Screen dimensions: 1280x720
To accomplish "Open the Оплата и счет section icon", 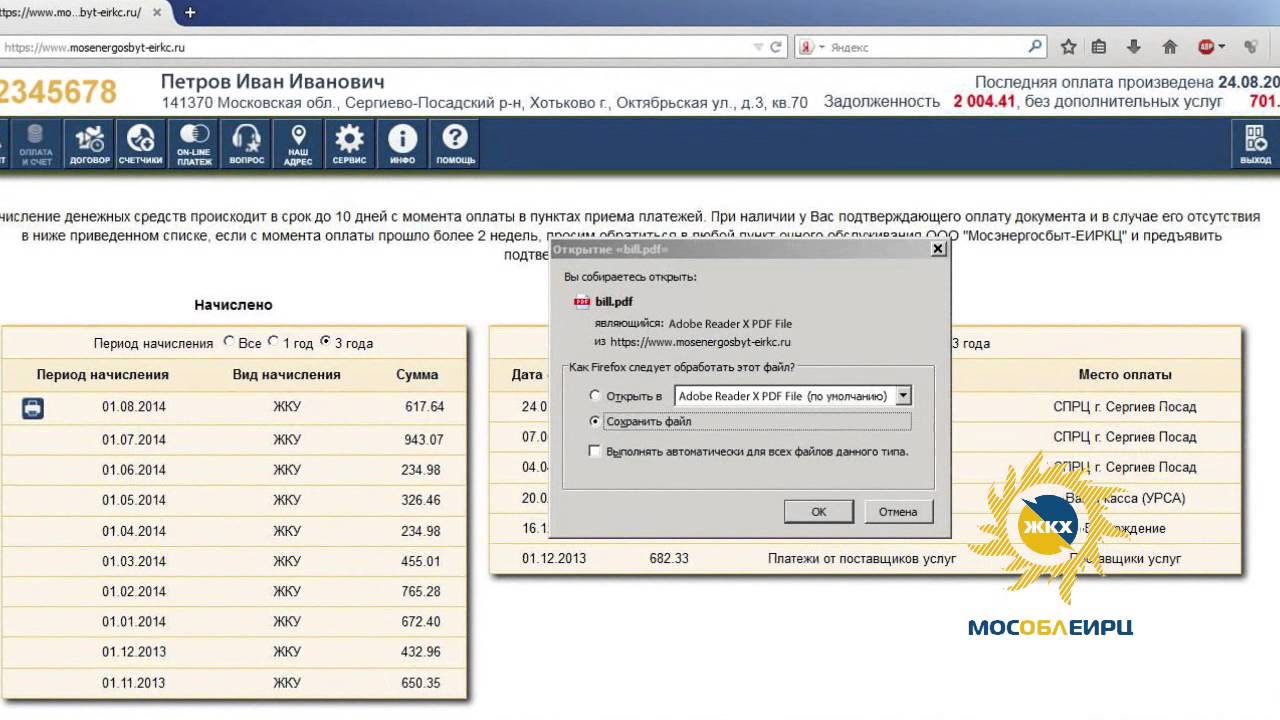I will click(x=36, y=144).
